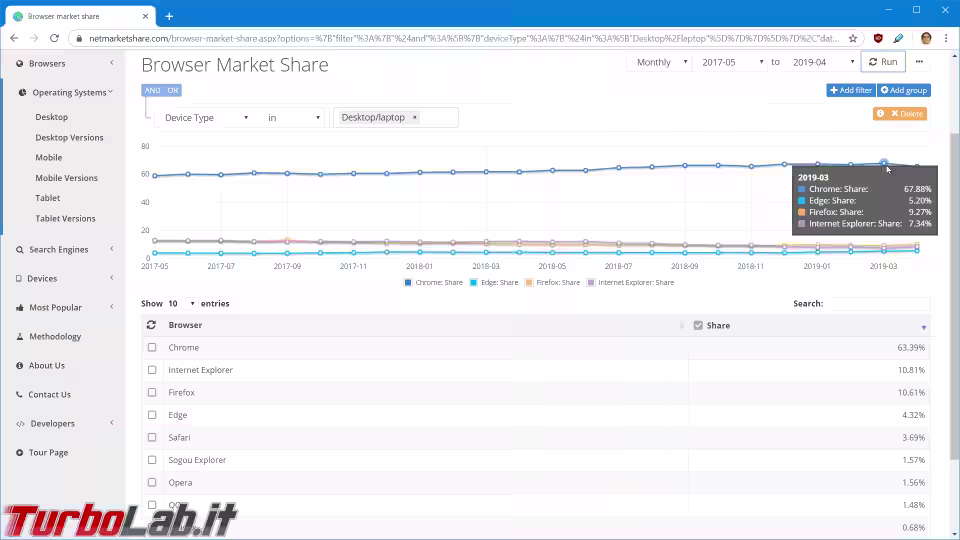Viewport: 960px width, 540px height.
Task: Open the Monthly interval dropdown
Action: pyautogui.click(x=661, y=62)
